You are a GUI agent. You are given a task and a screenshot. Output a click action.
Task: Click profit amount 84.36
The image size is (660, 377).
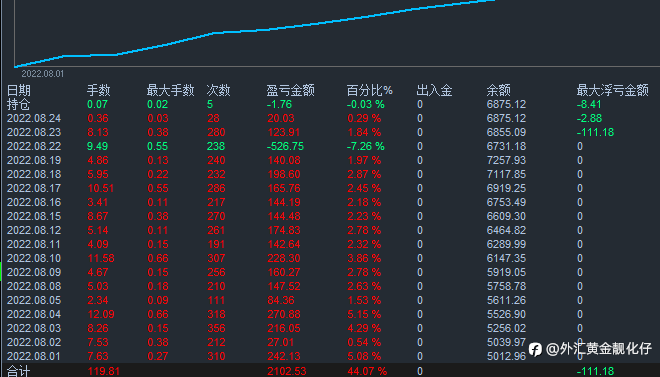tap(281, 300)
